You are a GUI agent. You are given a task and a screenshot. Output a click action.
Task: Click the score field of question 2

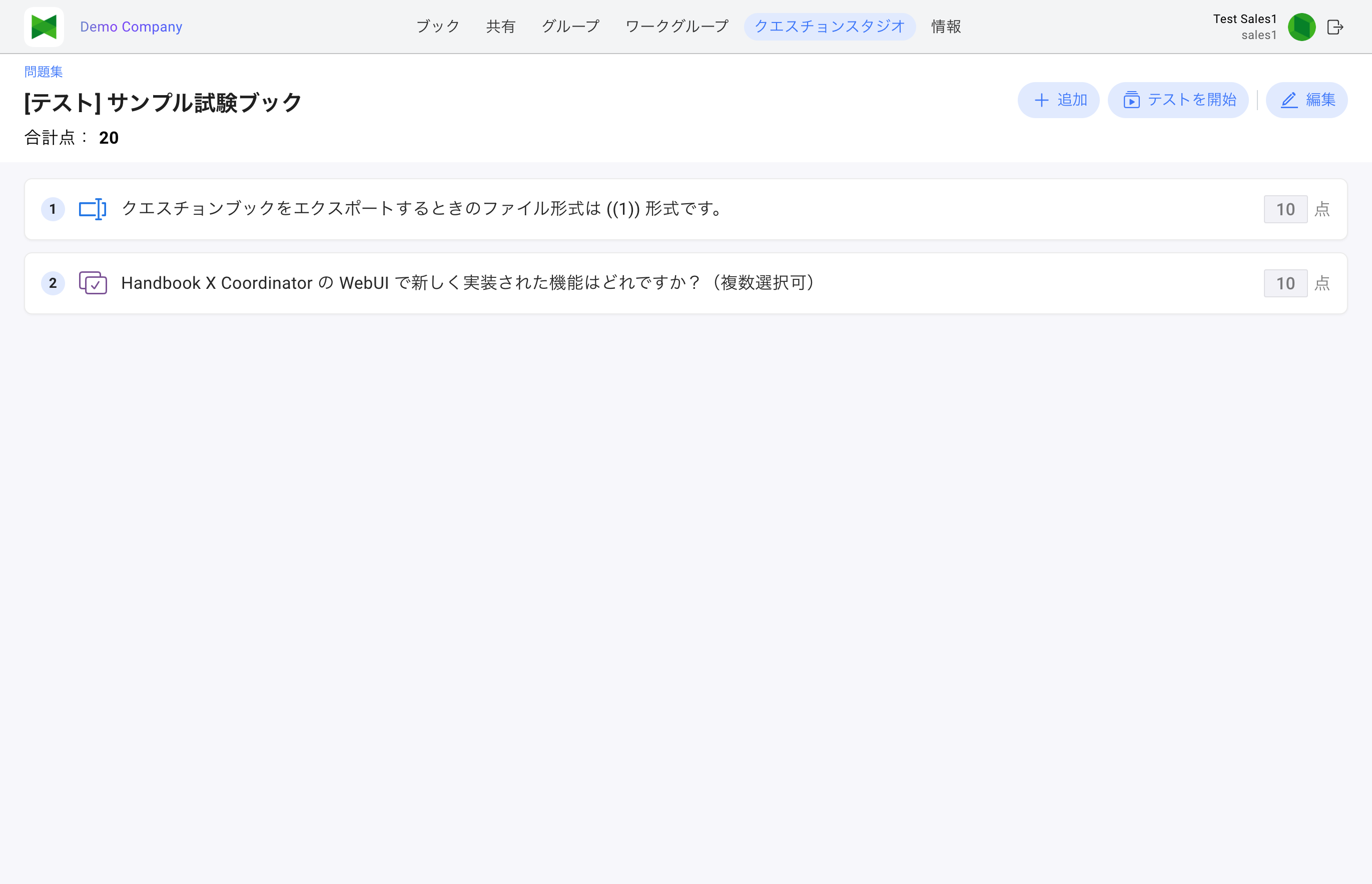click(x=1285, y=283)
